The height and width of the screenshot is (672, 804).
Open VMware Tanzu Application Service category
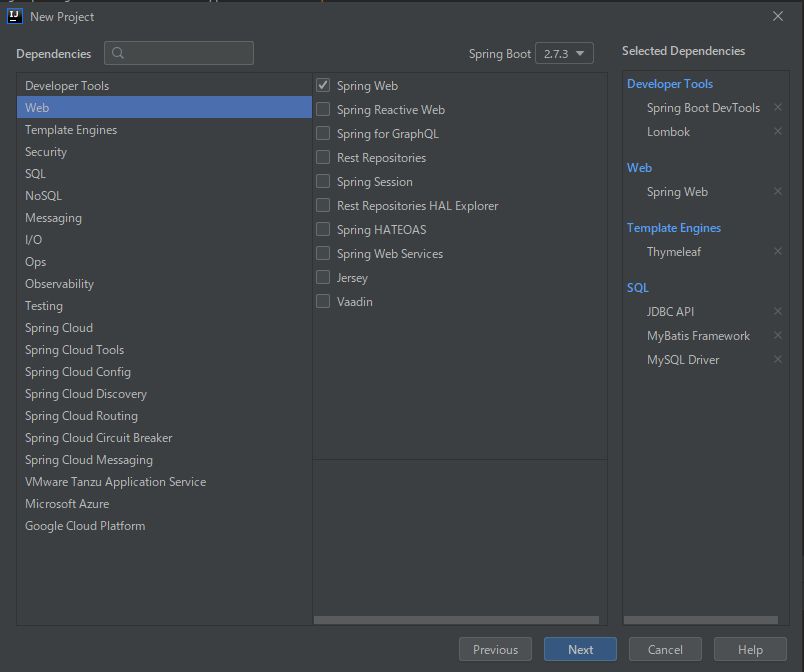tap(164, 482)
